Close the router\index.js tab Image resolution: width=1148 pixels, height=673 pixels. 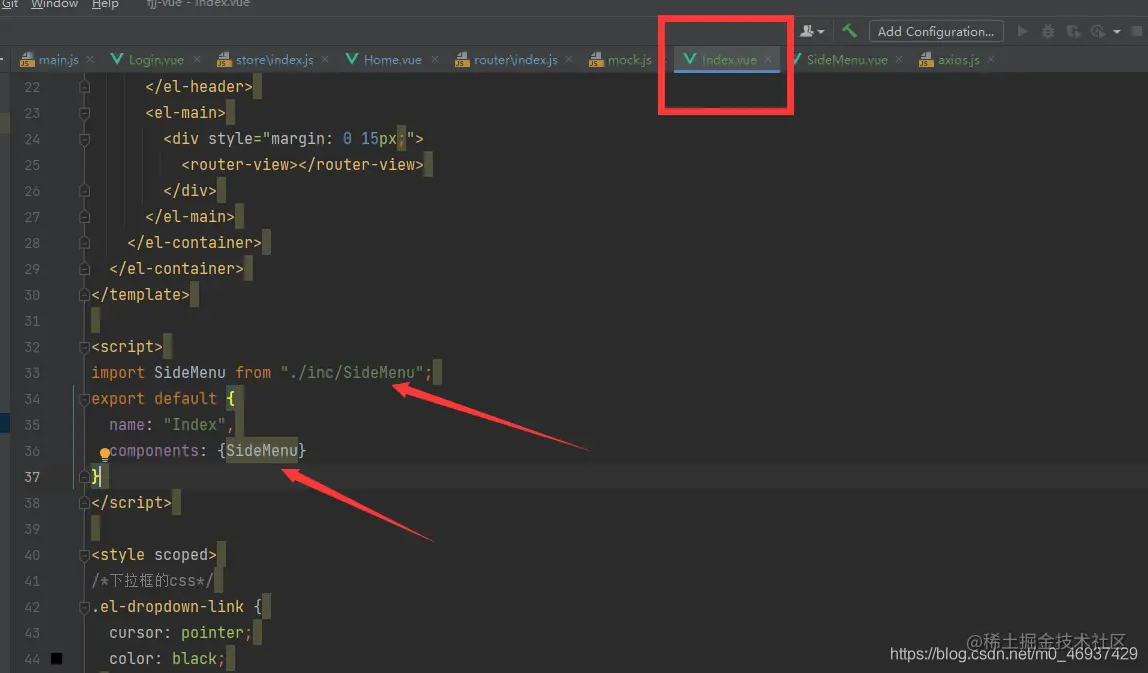click(x=569, y=60)
